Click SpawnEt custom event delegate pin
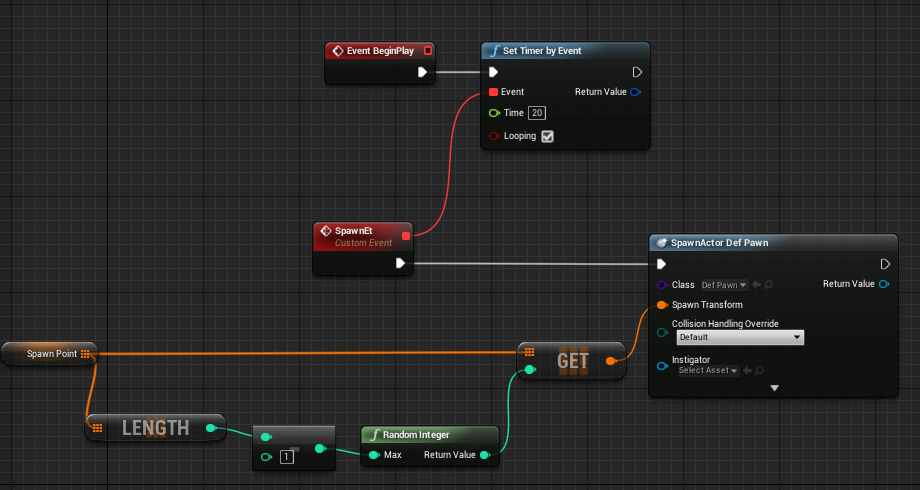This screenshot has width=920, height=490. click(x=405, y=236)
